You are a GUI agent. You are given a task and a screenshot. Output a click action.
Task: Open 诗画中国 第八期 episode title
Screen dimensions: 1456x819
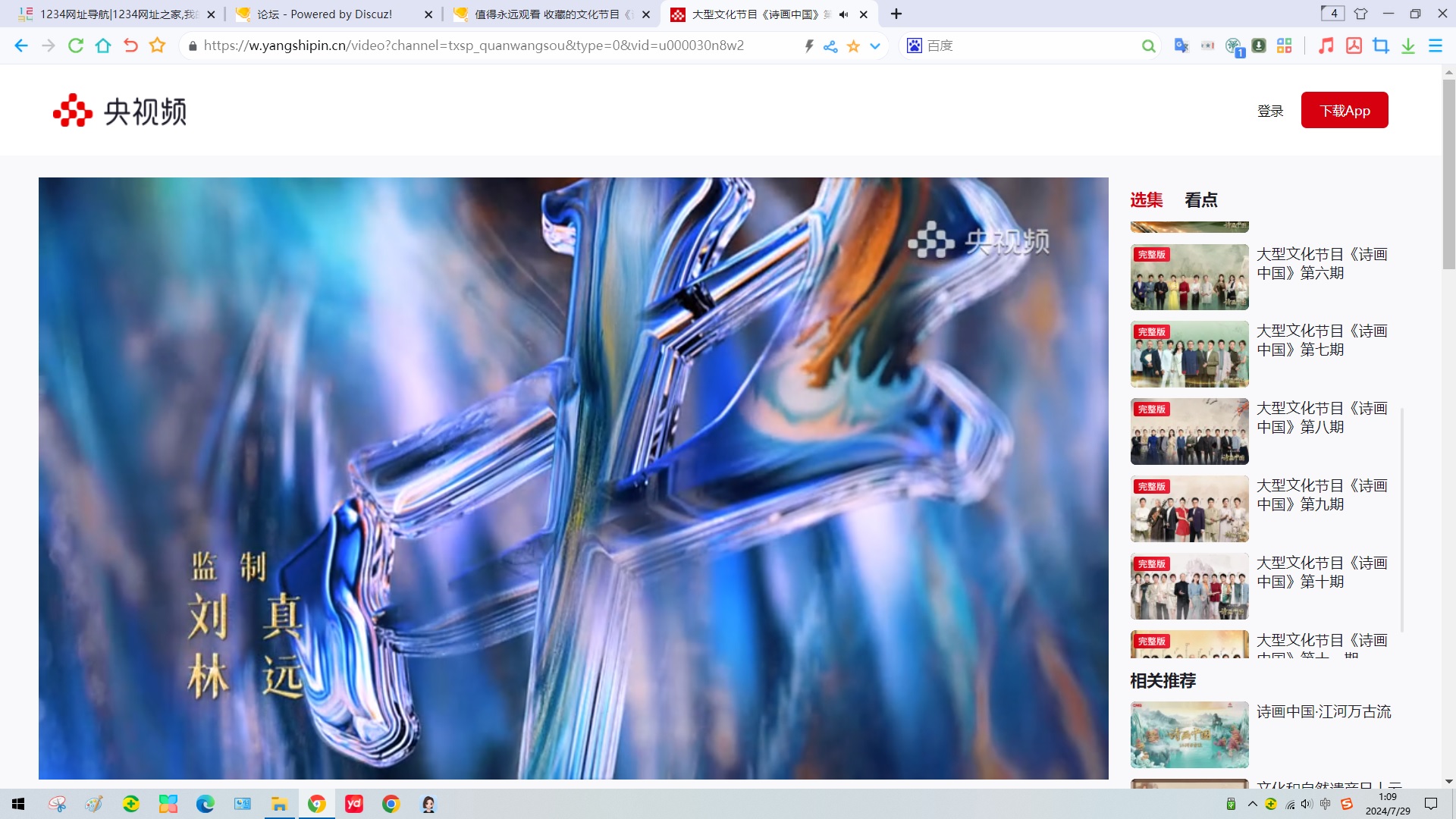coord(1322,417)
